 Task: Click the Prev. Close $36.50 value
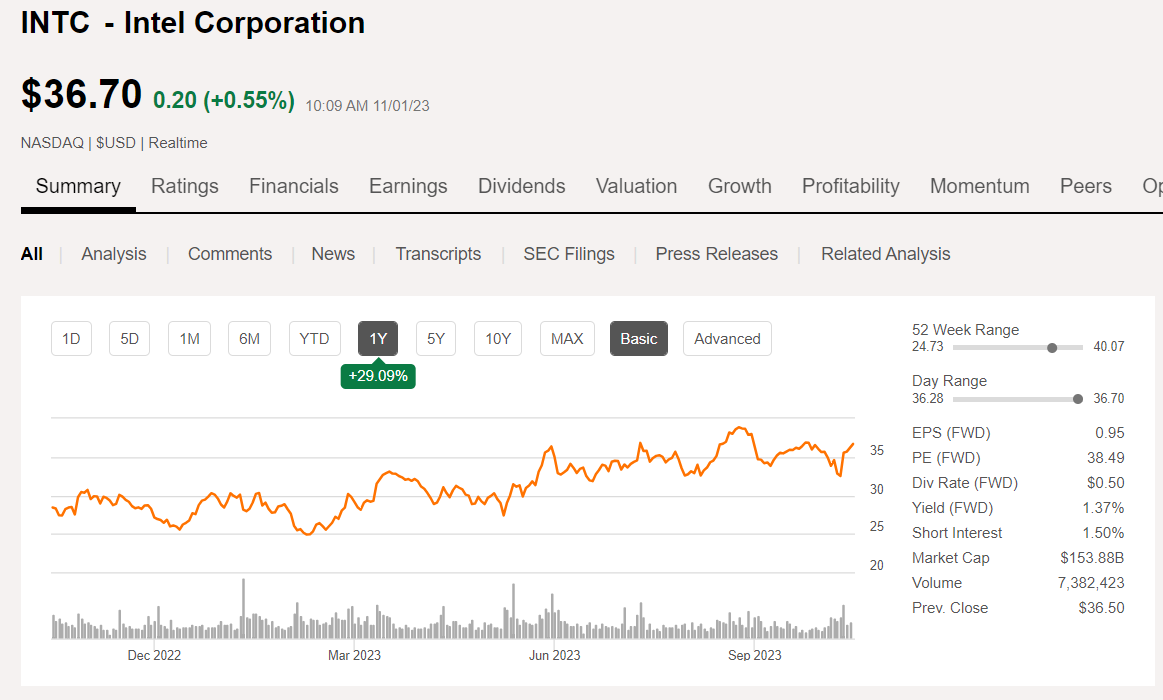(x=1101, y=608)
